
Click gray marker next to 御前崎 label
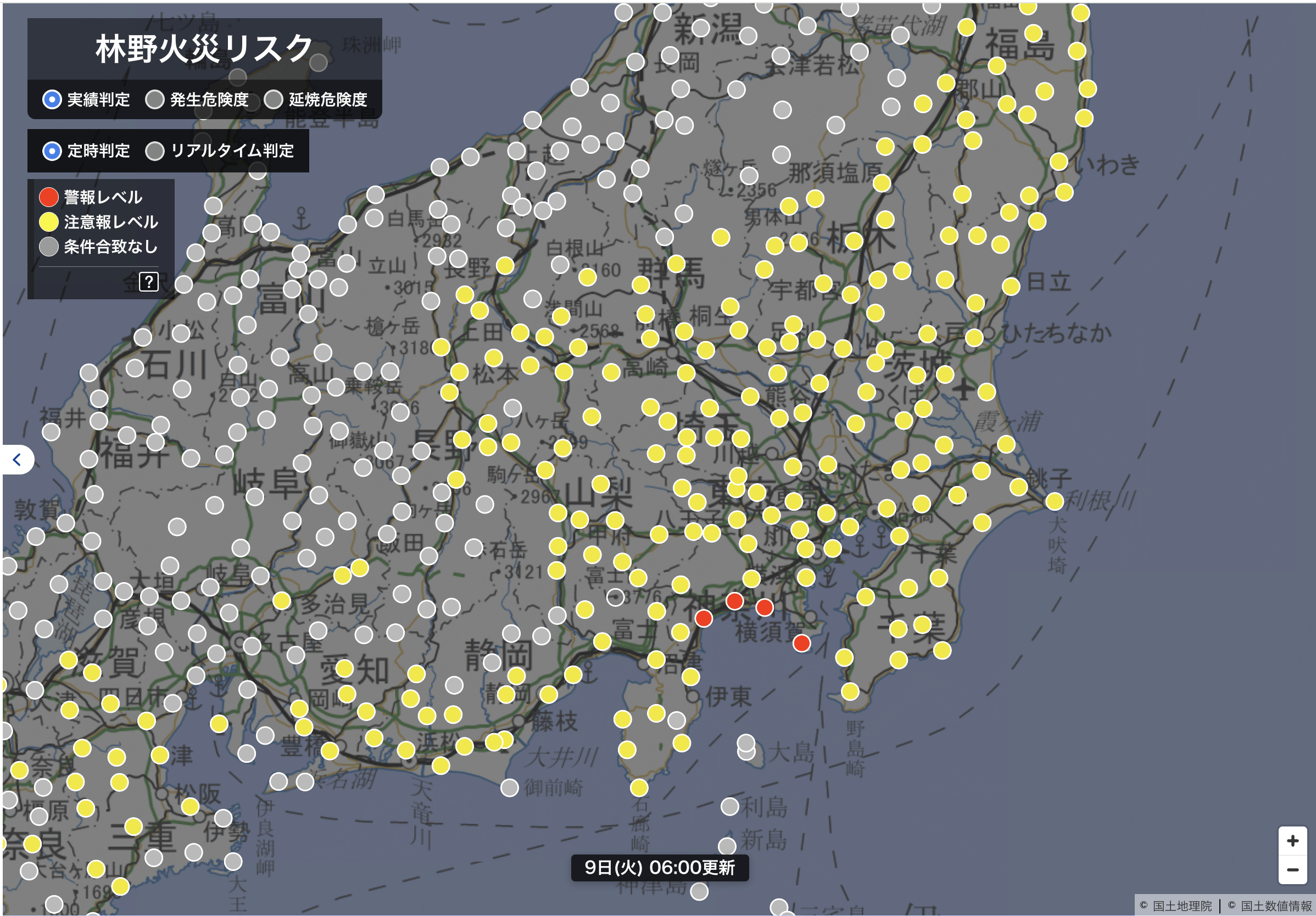510,787
